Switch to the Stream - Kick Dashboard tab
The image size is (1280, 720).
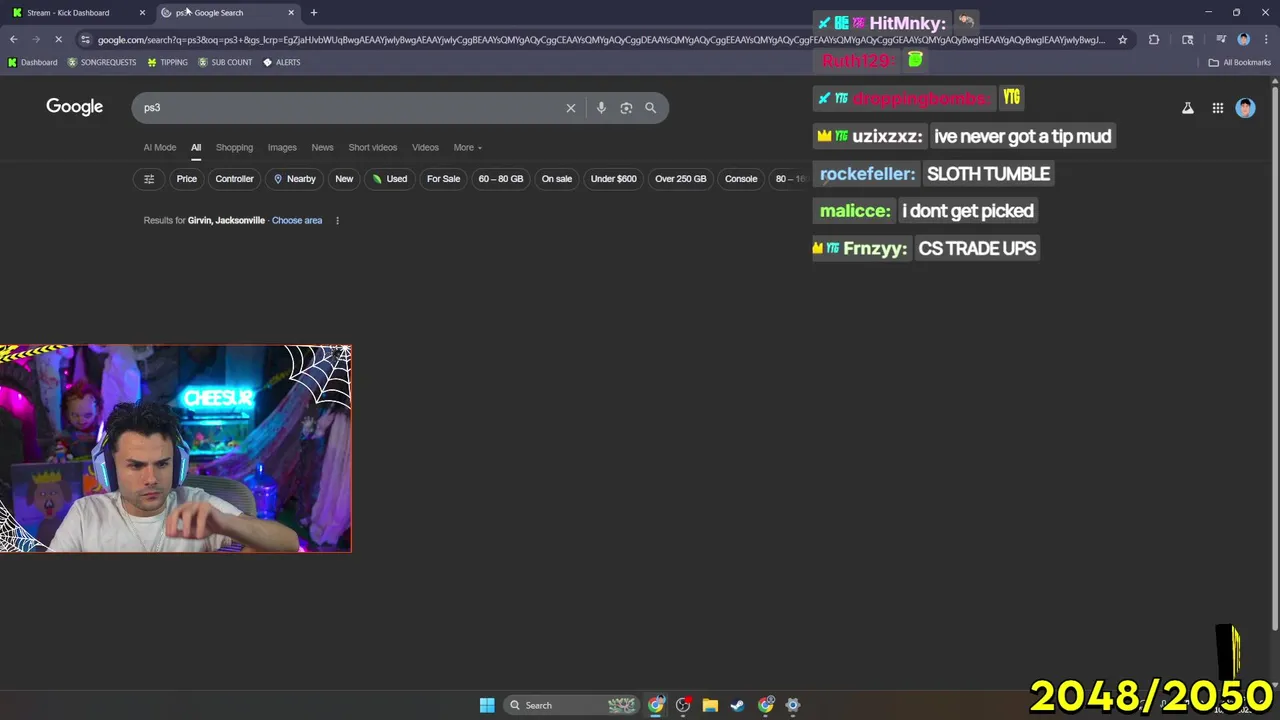point(78,13)
